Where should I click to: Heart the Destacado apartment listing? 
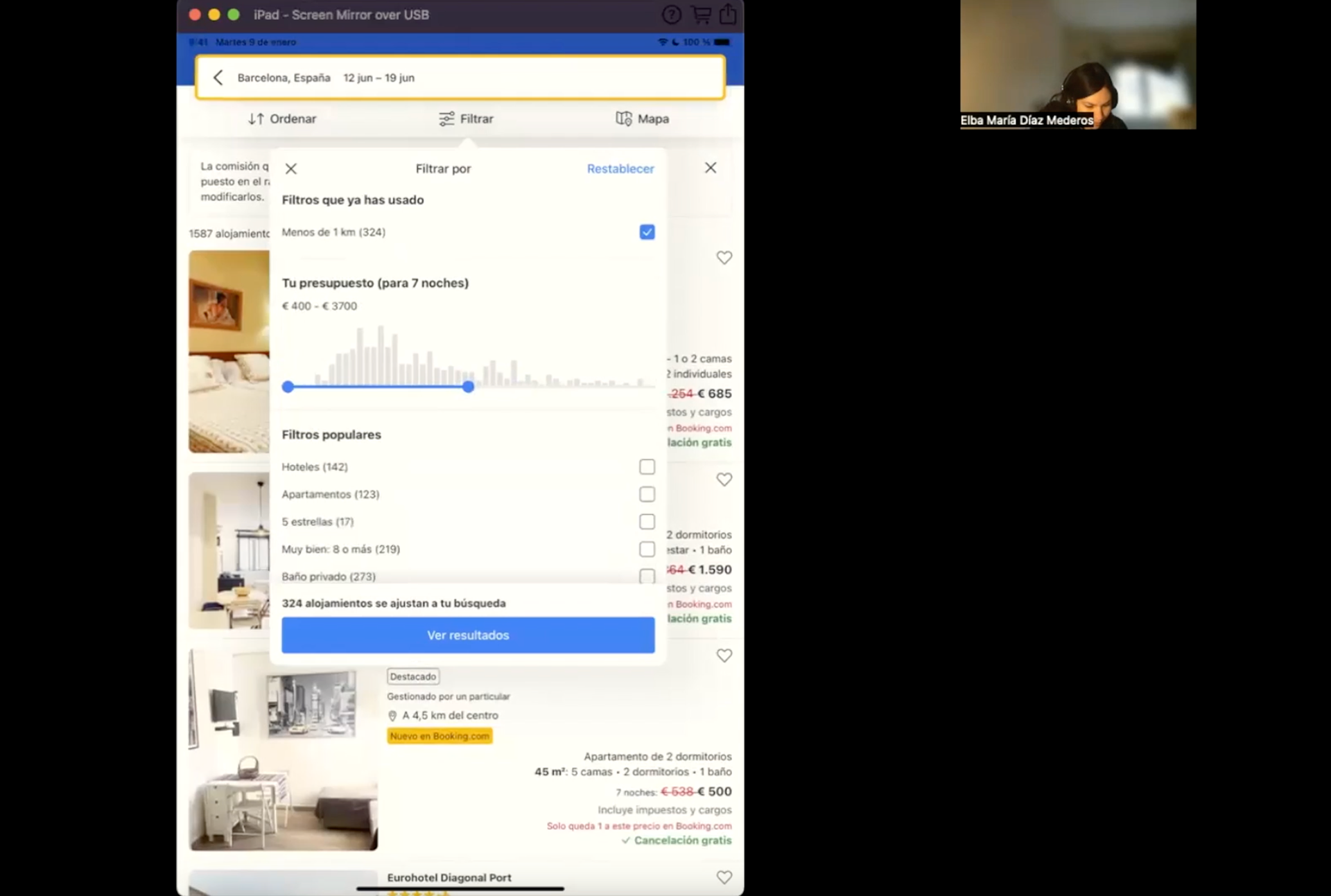point(724,656)
